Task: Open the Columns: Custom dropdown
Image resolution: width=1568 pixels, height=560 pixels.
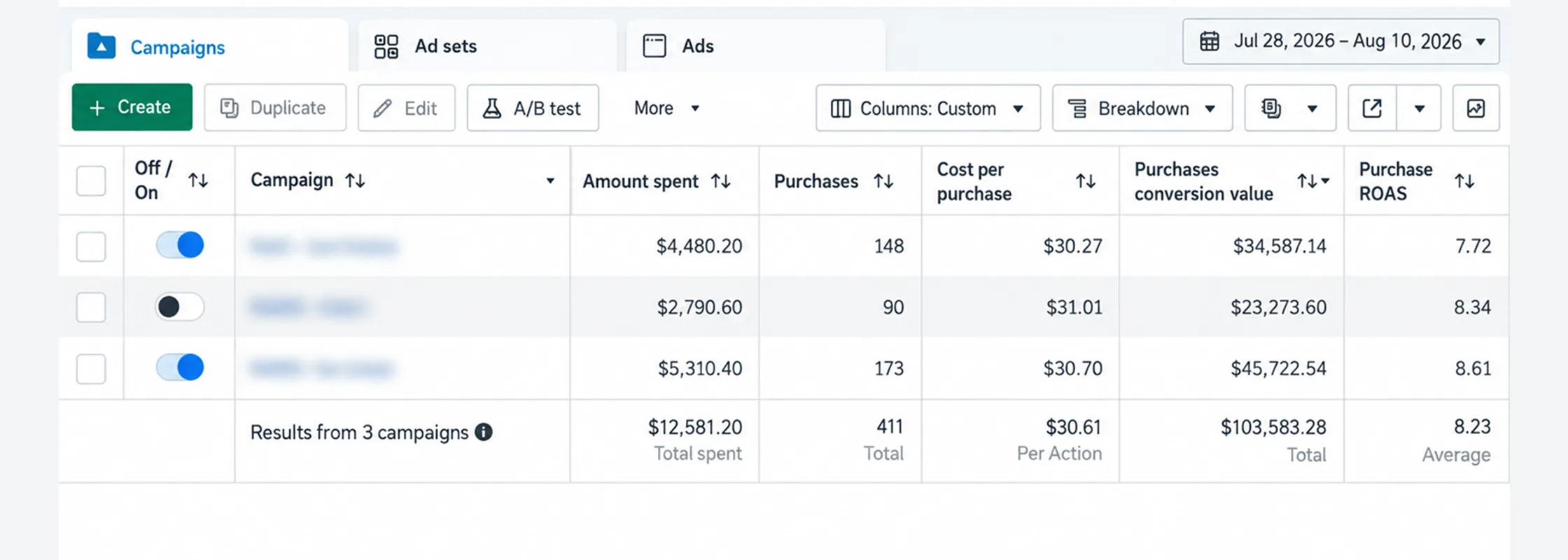Action: click(928, 108)
